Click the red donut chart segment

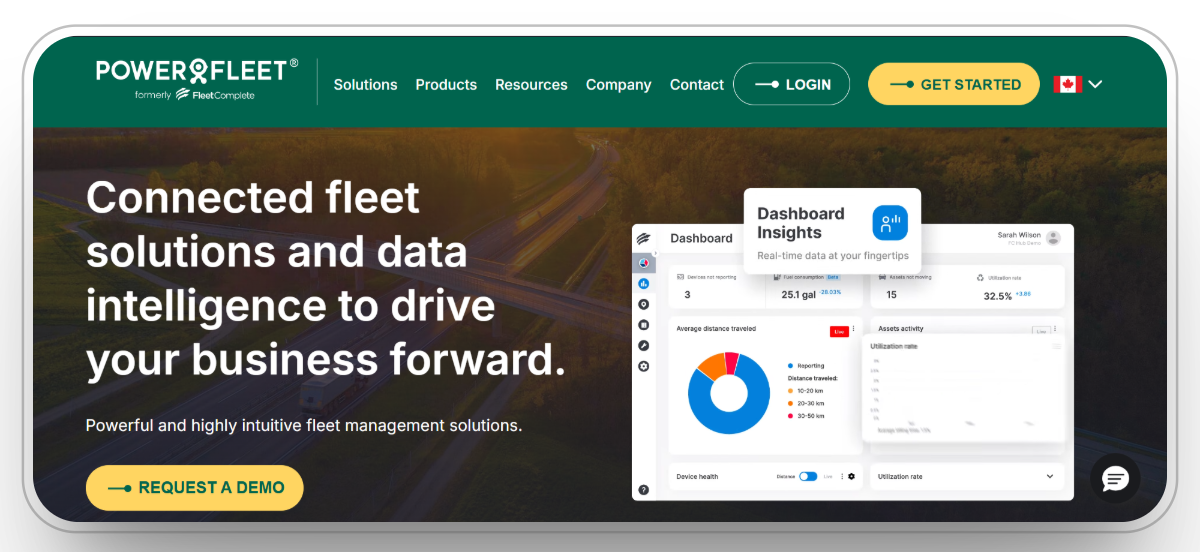(x=731, y=361)
